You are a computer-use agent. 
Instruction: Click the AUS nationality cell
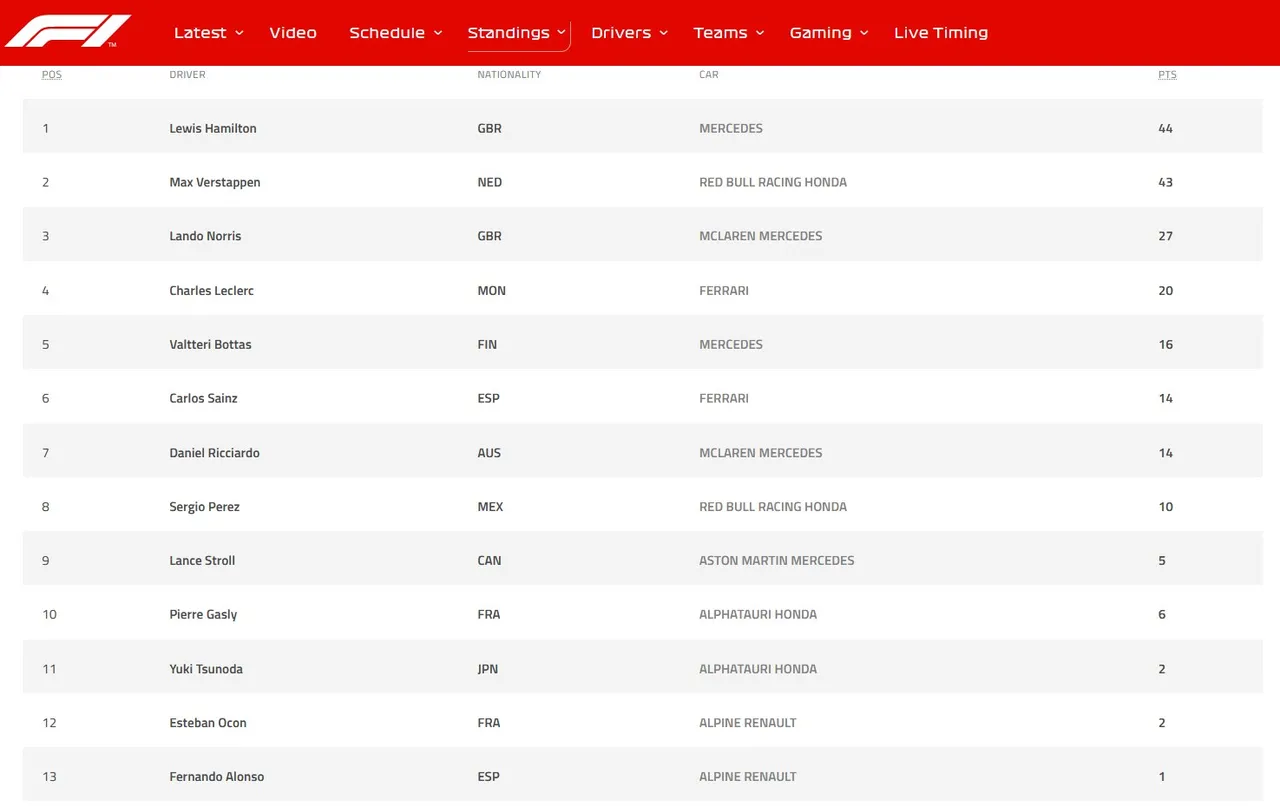tap(489, 452)
